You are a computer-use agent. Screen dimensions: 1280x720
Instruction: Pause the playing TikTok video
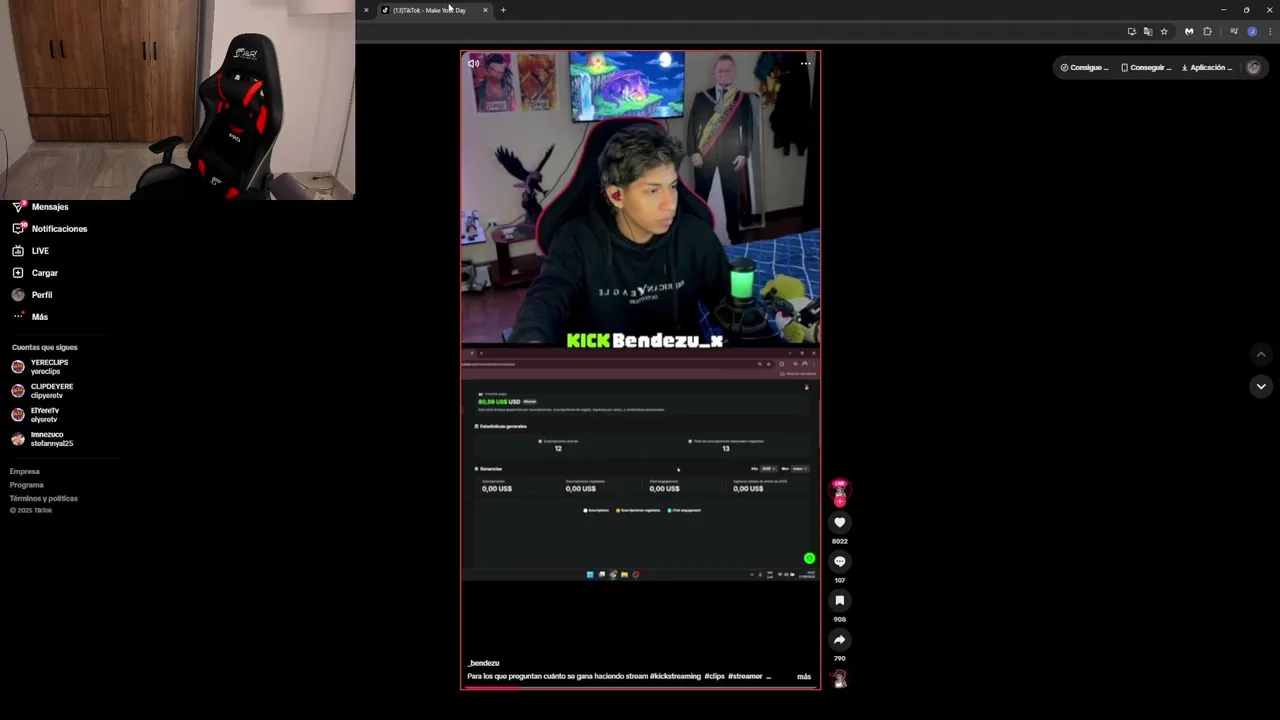coord(640,369)
